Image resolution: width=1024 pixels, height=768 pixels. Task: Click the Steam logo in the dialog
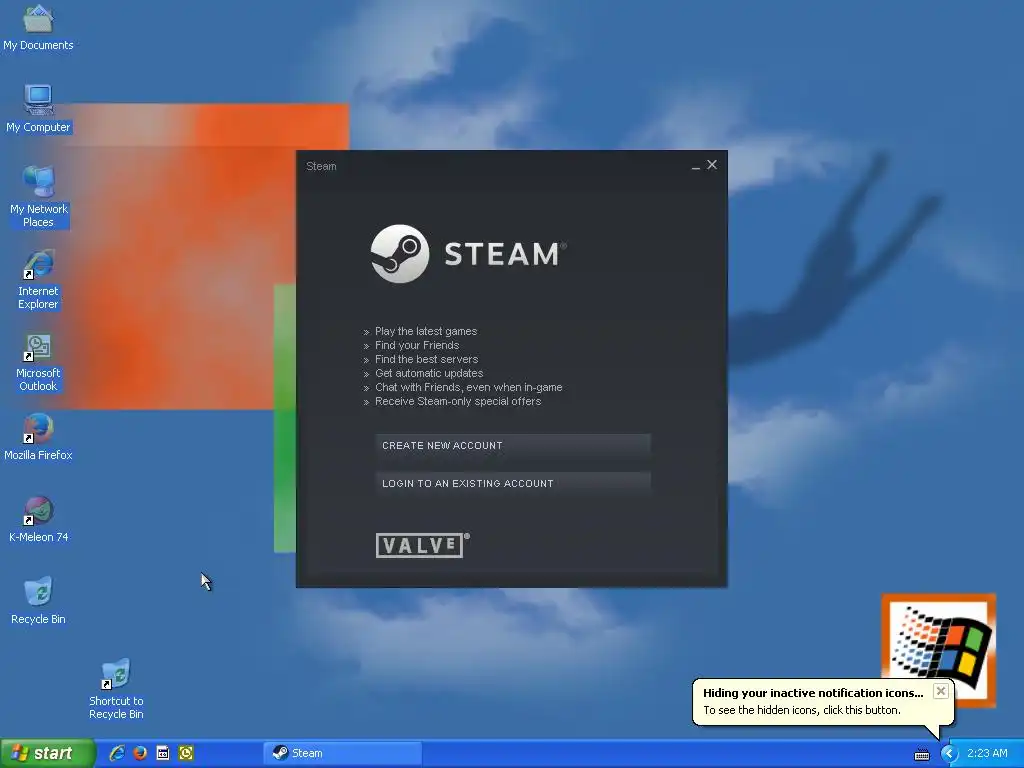click(x=468, y=254)
